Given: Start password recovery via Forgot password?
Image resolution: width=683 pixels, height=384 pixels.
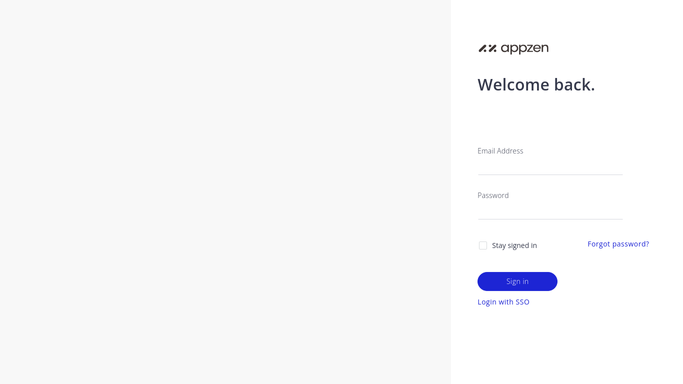Looking at the screenshot, I should pyautogui.click(x=618, y=244).
